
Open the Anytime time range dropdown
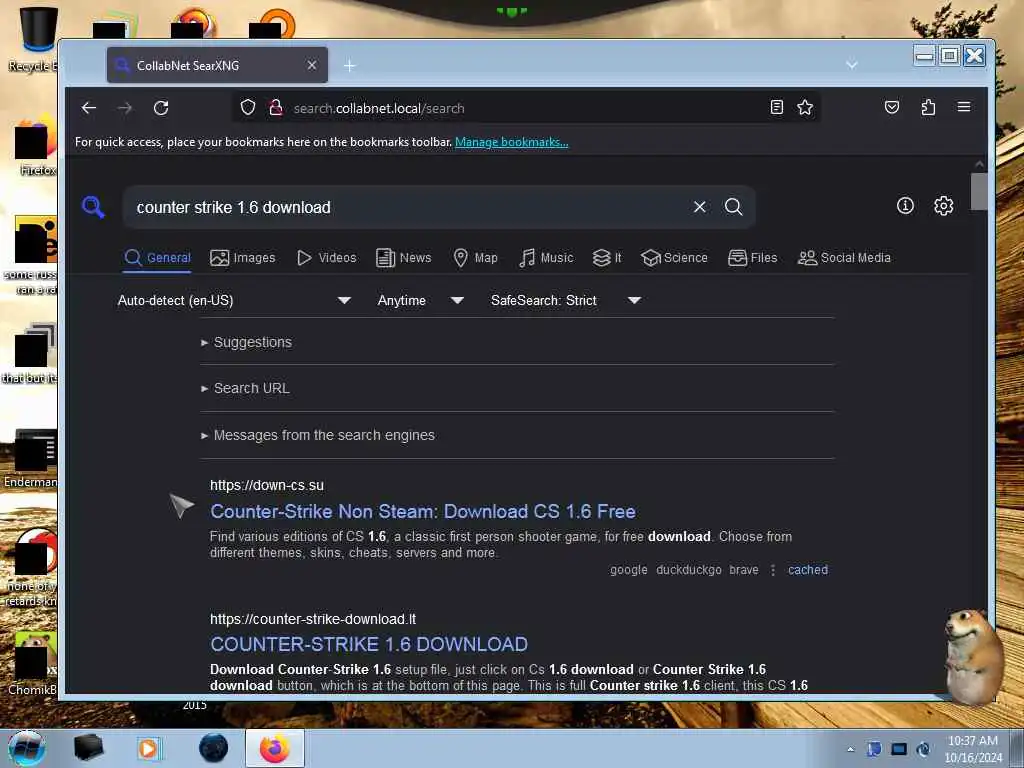click(x=421, y=300)
